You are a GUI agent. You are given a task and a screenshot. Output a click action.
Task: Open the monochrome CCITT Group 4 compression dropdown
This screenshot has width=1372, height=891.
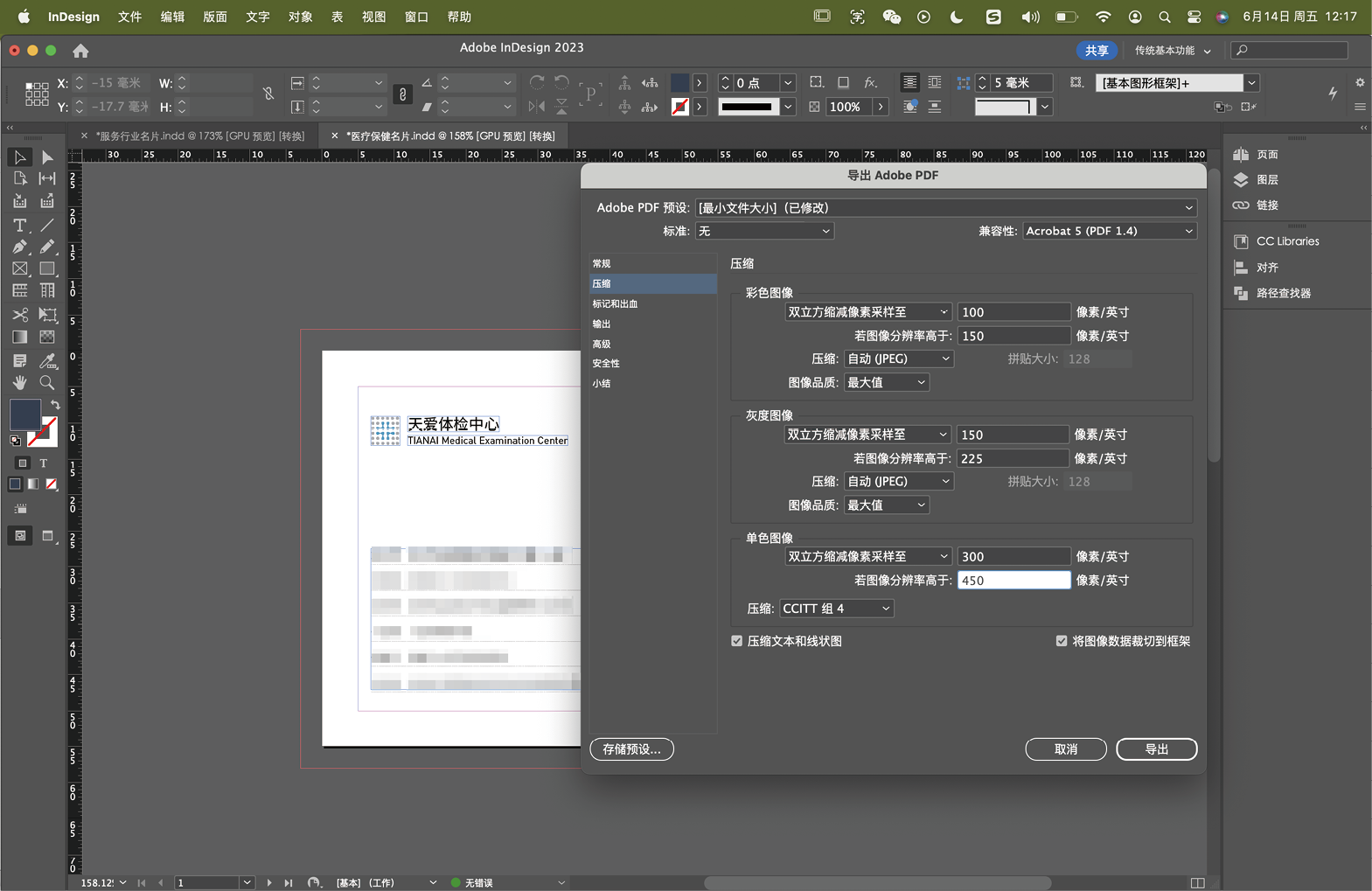(836, 609)
